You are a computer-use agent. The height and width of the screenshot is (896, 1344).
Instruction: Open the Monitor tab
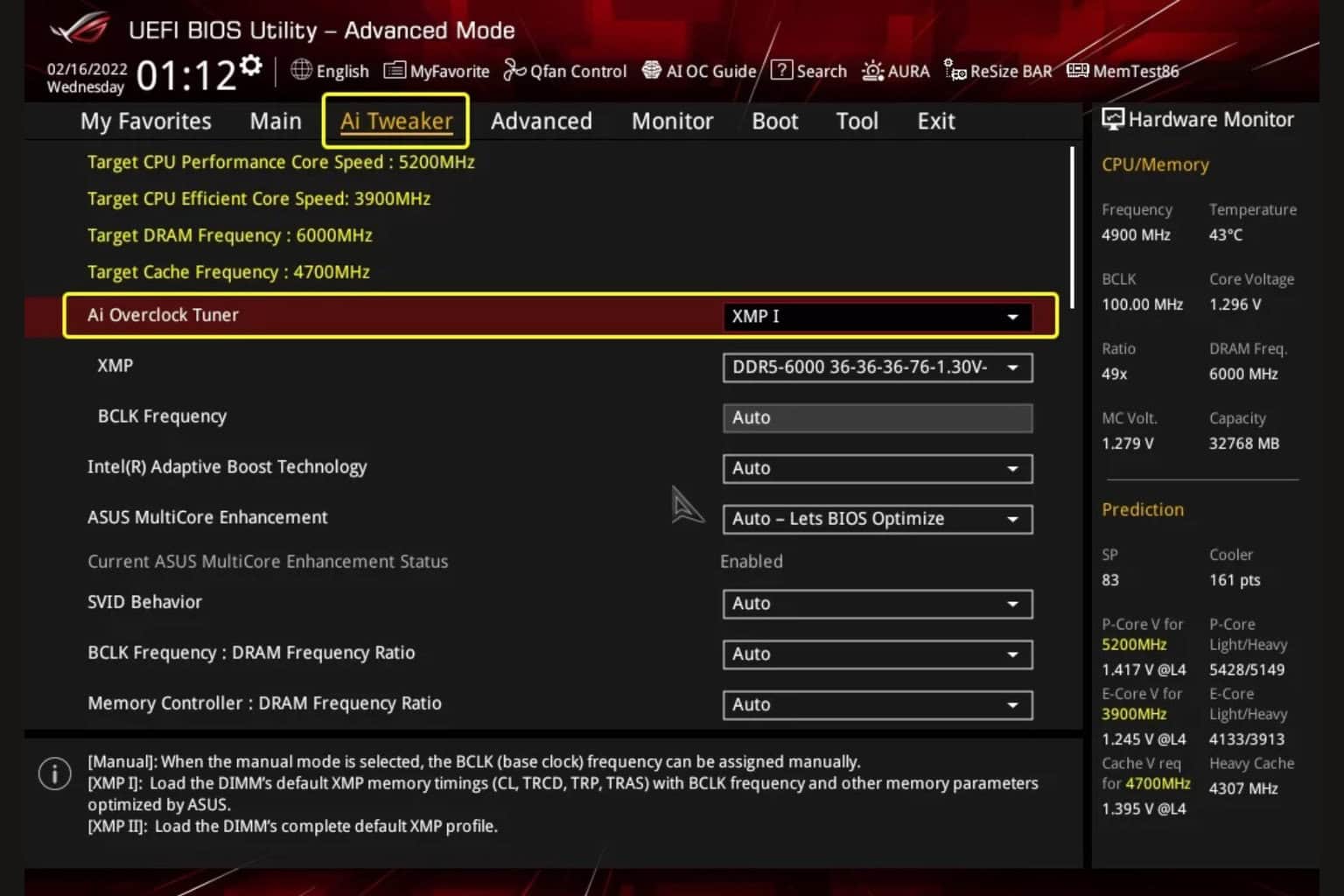click(x=673, y=121)
